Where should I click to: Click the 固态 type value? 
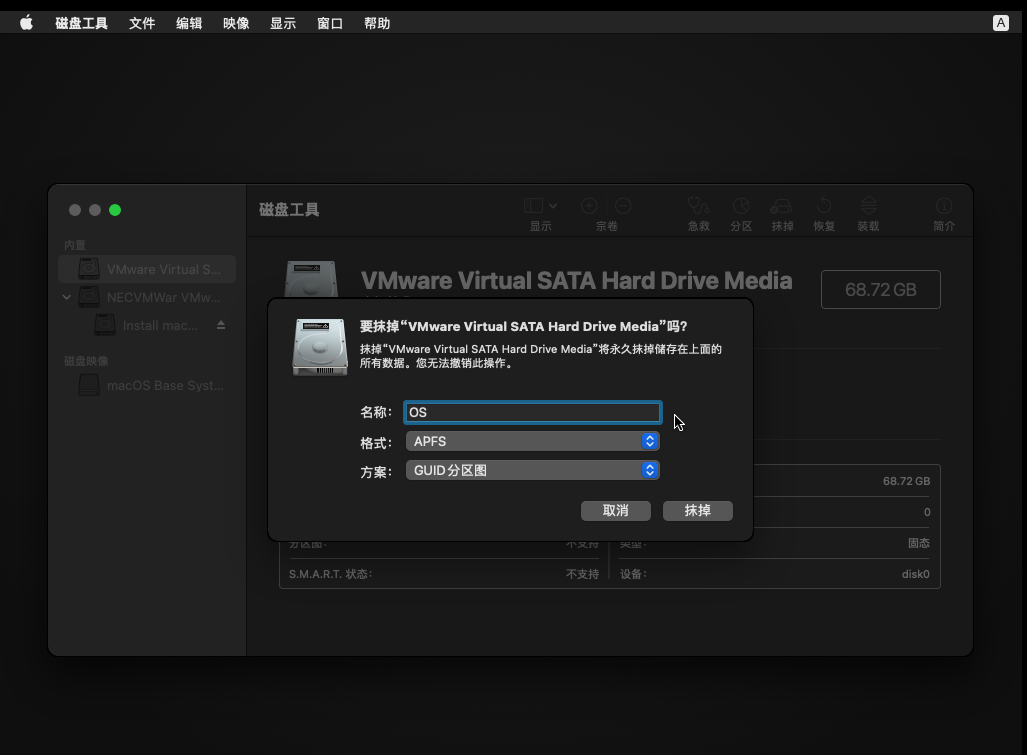tap(919, 543)
